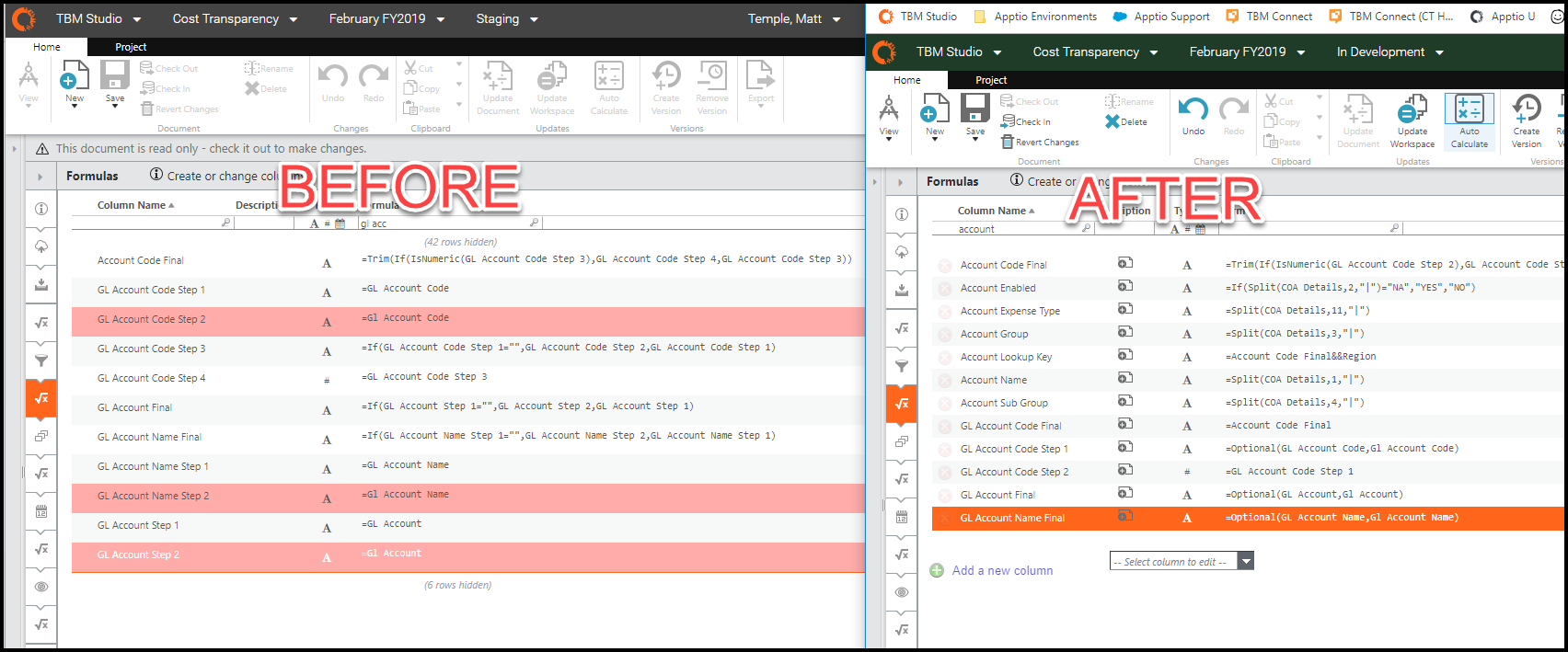Toggle numeric type filter # in BEFORE window

[x=328, y=223]
